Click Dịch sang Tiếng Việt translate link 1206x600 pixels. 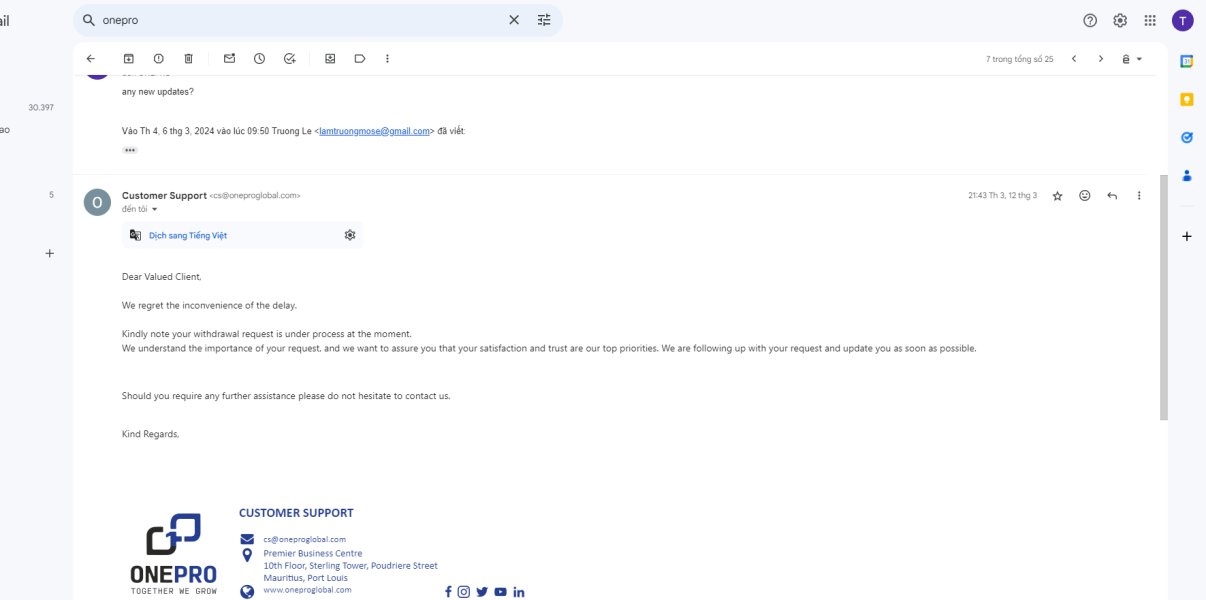pyautogui.click(x=188, y=235)
